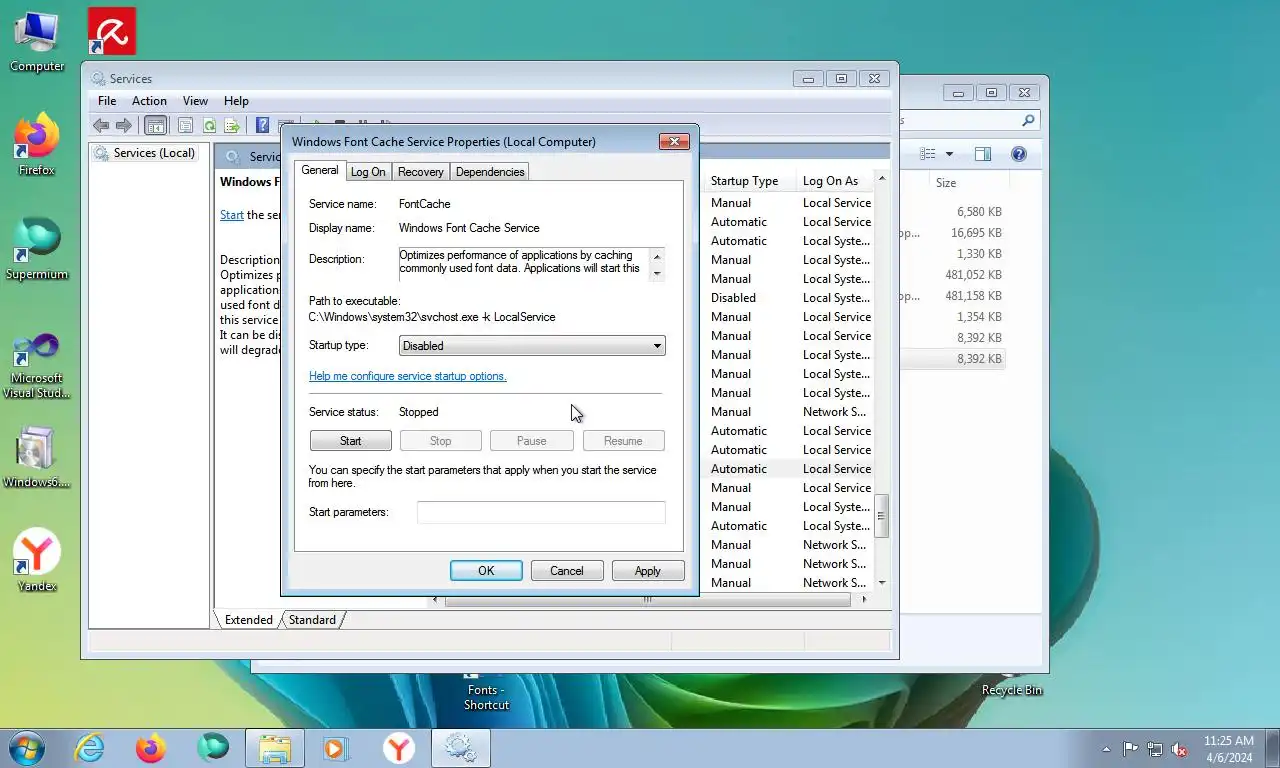Screen dimensions: 1280x768
Task: Click Apply in the properties dialog
Action: pos(648,571)
